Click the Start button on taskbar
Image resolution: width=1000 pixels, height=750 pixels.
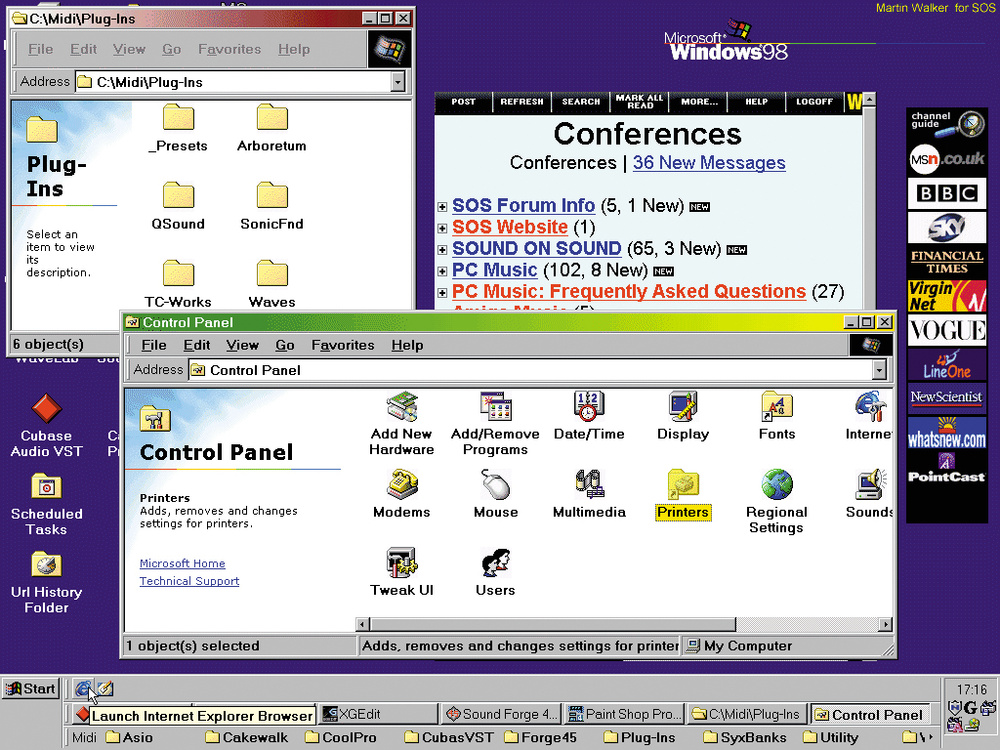(x=30, y=688)
